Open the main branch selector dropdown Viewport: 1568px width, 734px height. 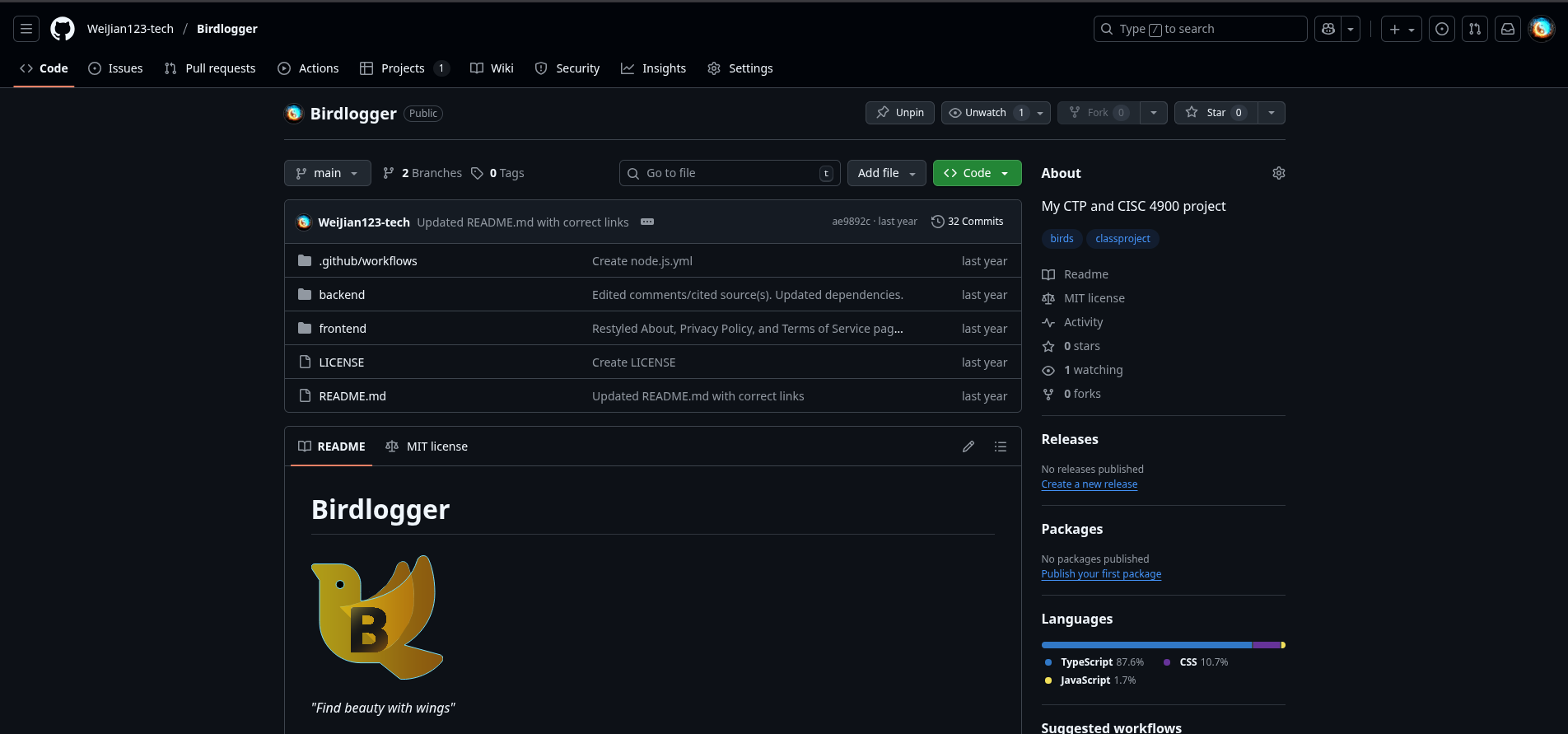(328, 173)
